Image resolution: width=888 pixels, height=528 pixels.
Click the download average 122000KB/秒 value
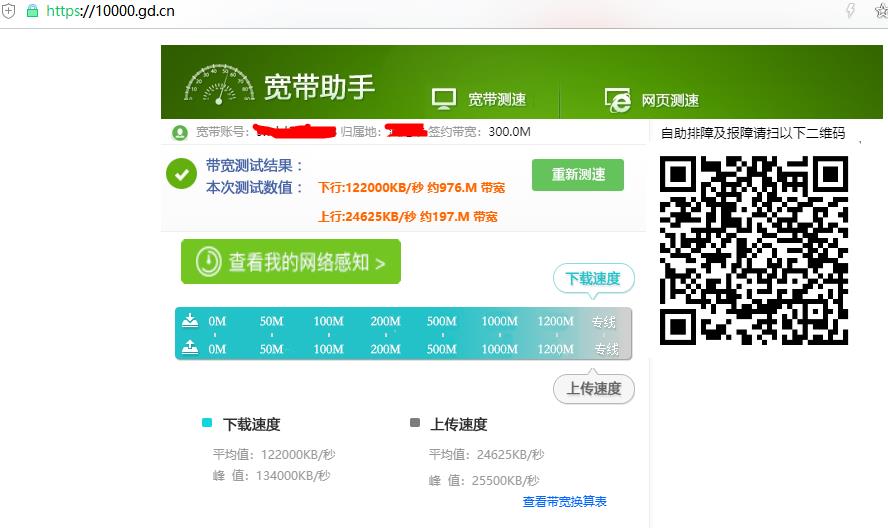(298, 454)
